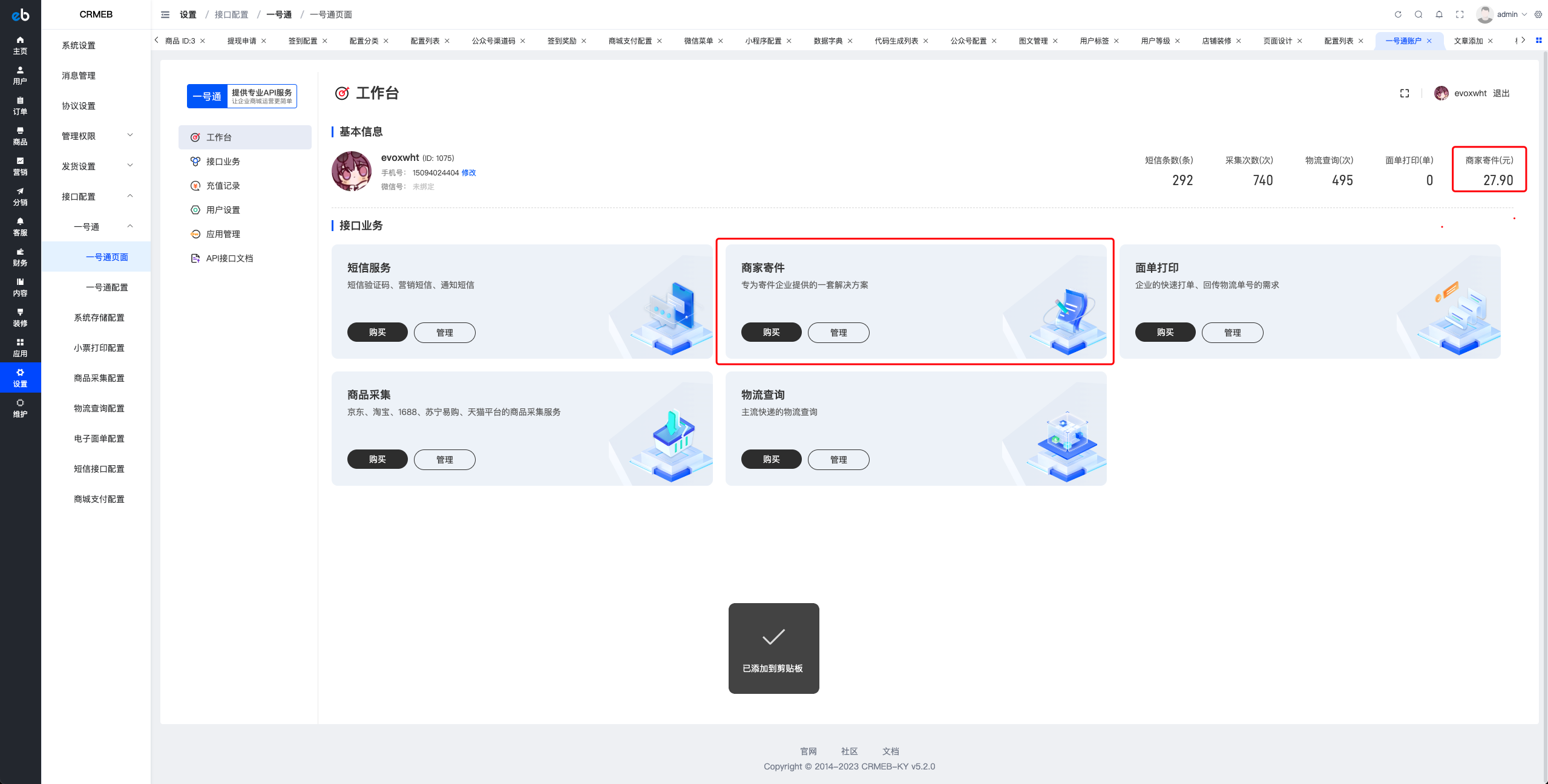1548x784 pixels.
Task: Click 购买 under 商家寄件
Action: click(x=772, y=332)
